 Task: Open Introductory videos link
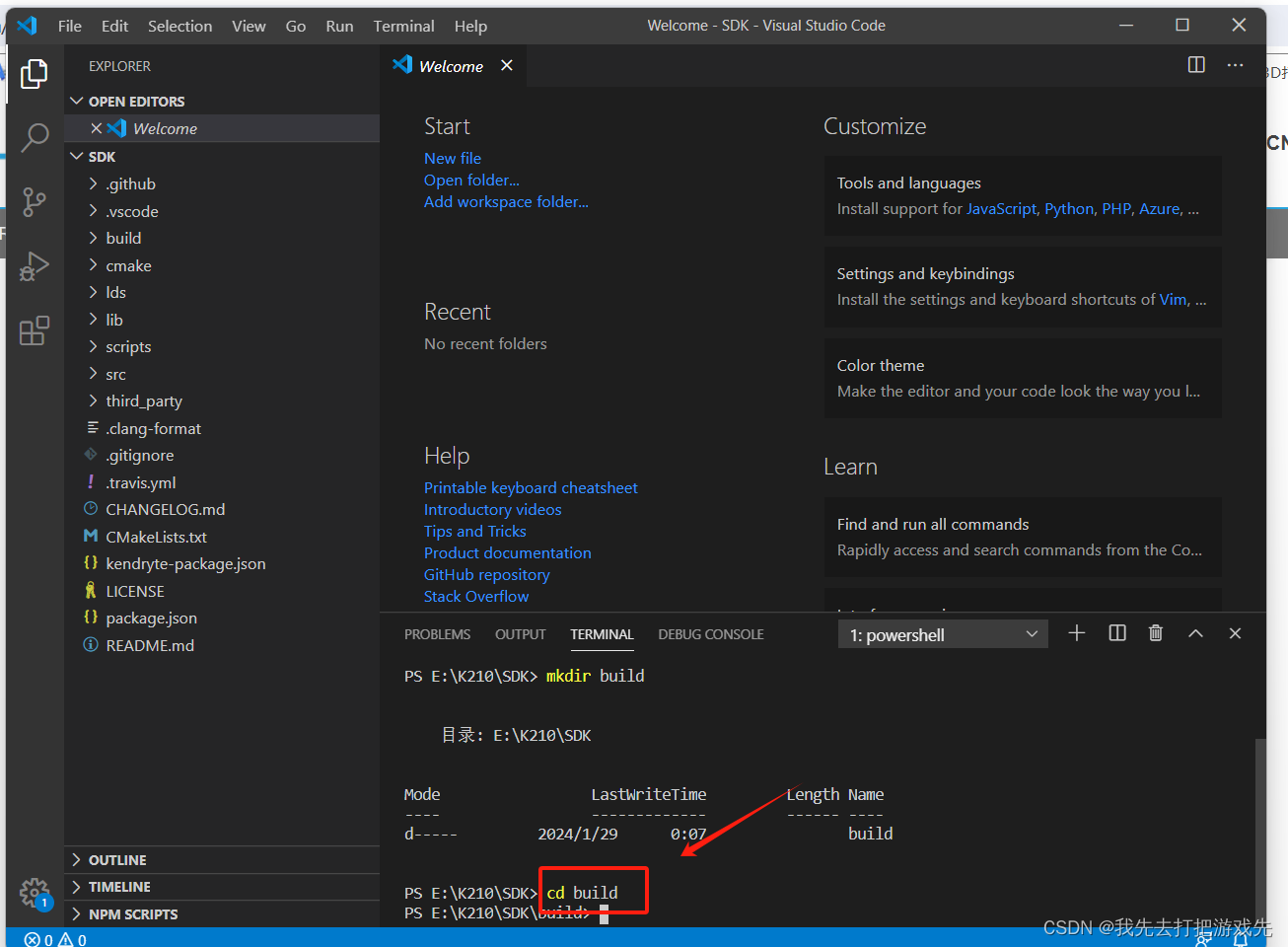tap(493, 509)
